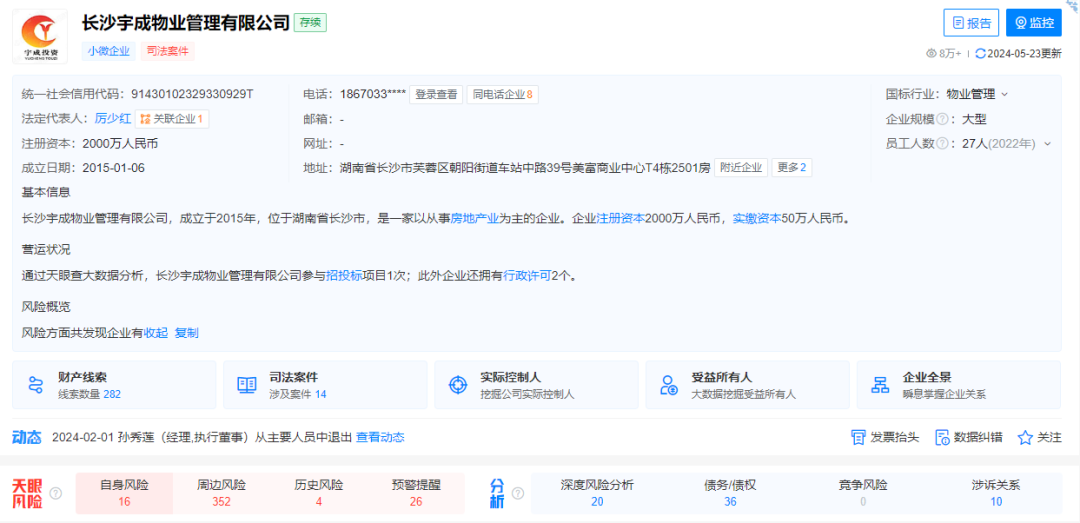Select the 司法案件 red tag
The width and height of the screenshot is (1080, 523).
pos(167,51)
